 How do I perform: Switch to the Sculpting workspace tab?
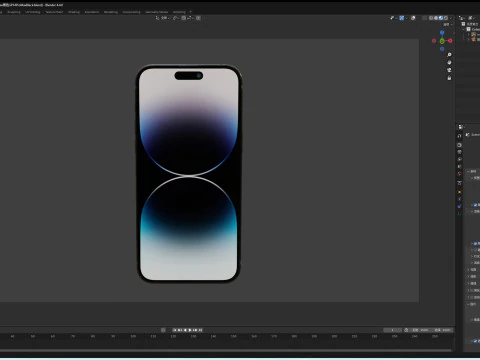point(14,12)
